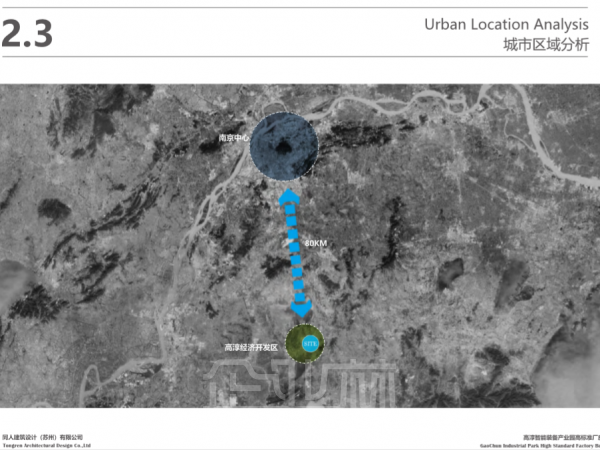Click the downward blue arrowhead

pos(302,308)
